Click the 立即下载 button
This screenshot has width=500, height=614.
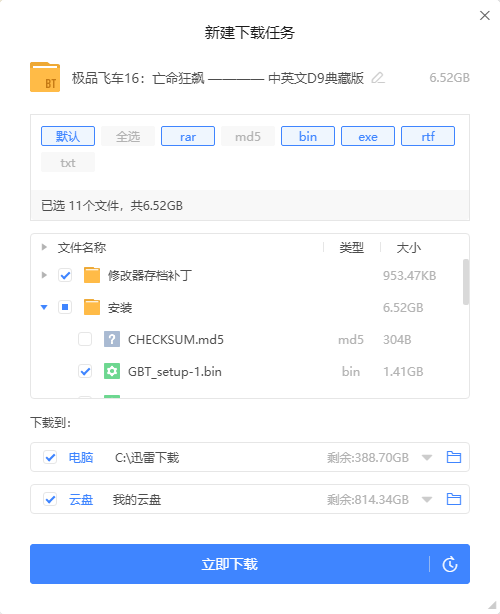pos(229,564)
